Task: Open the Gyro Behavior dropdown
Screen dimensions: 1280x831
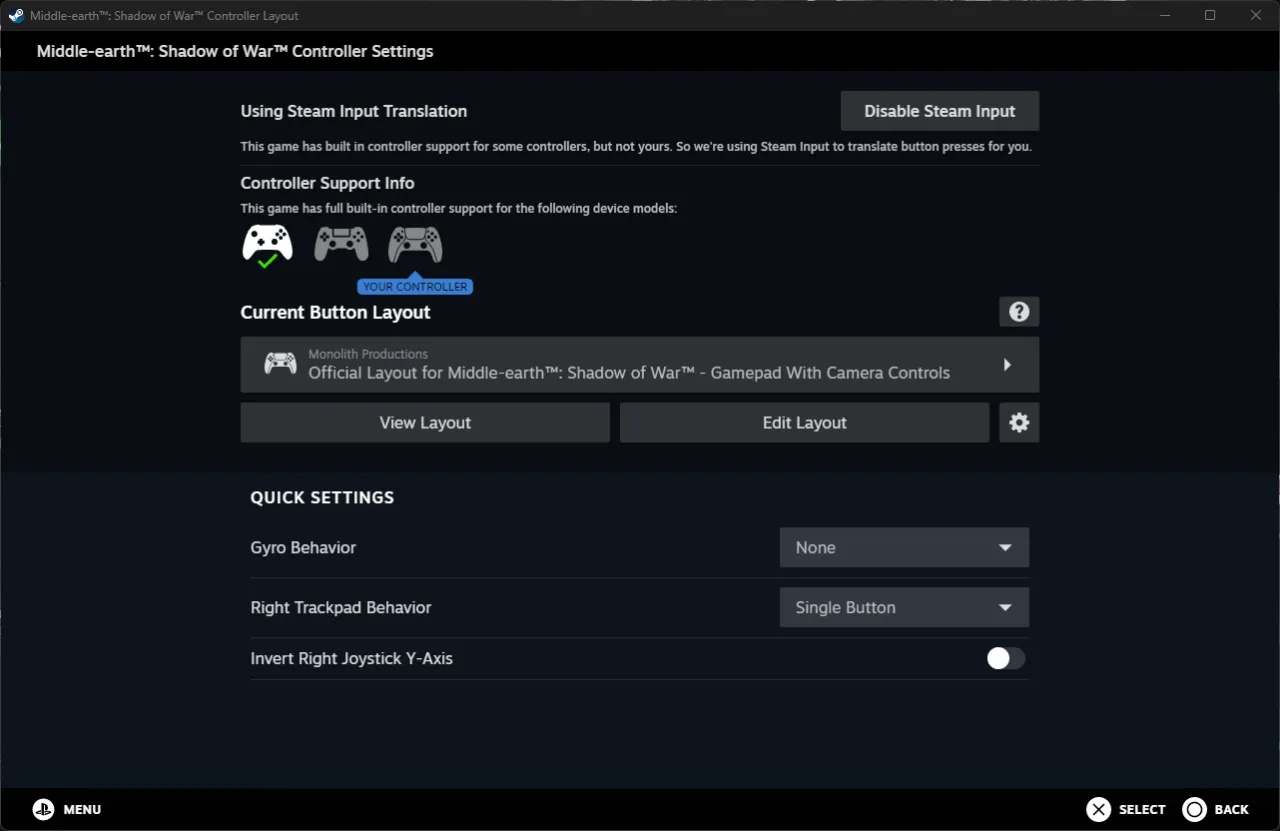Action: (903, 547)
